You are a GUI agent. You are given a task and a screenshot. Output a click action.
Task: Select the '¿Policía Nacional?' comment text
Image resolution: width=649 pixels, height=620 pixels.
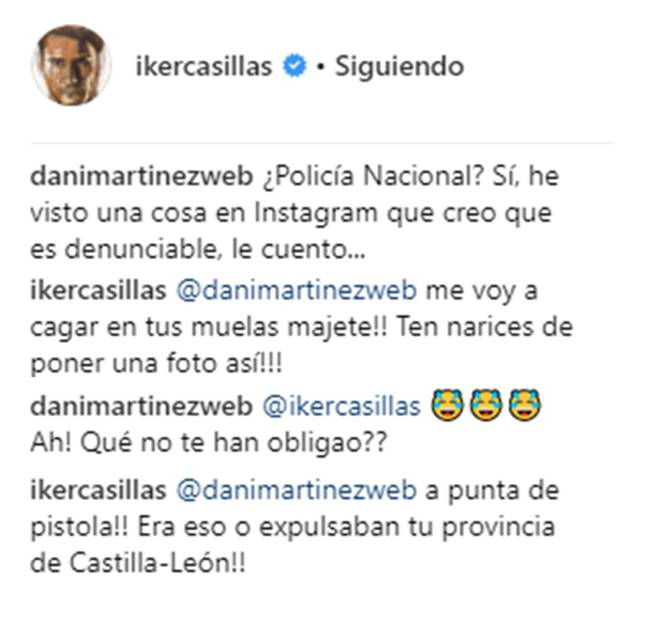point(373,177)
